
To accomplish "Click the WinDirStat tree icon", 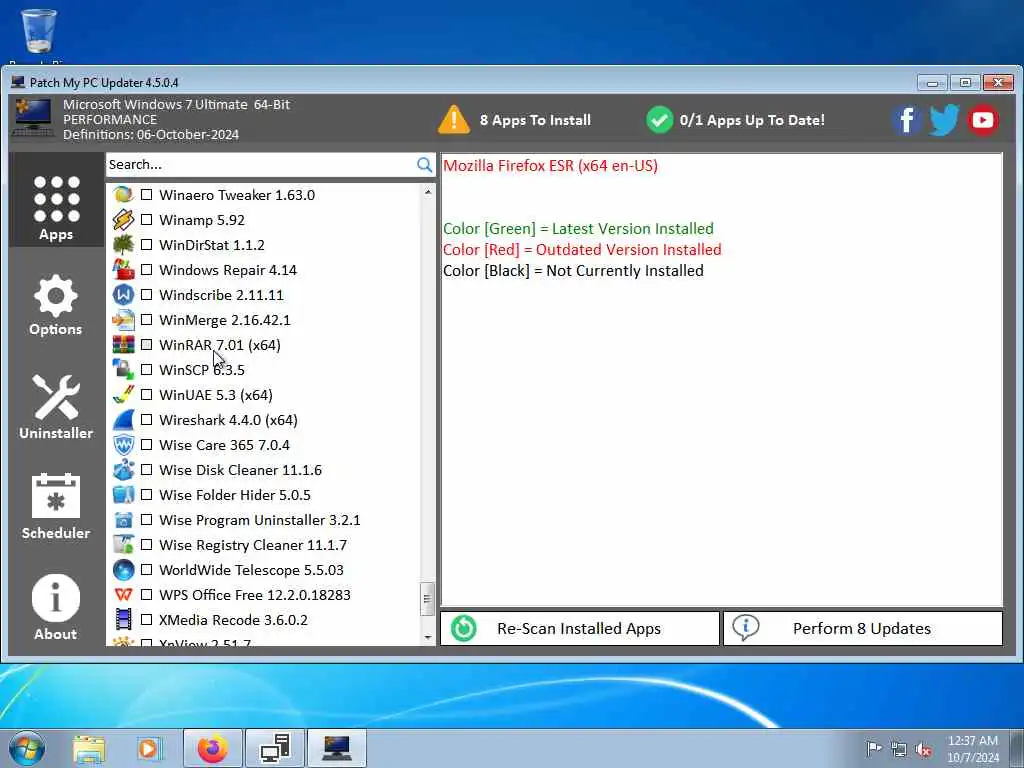I will pos(123,245).
